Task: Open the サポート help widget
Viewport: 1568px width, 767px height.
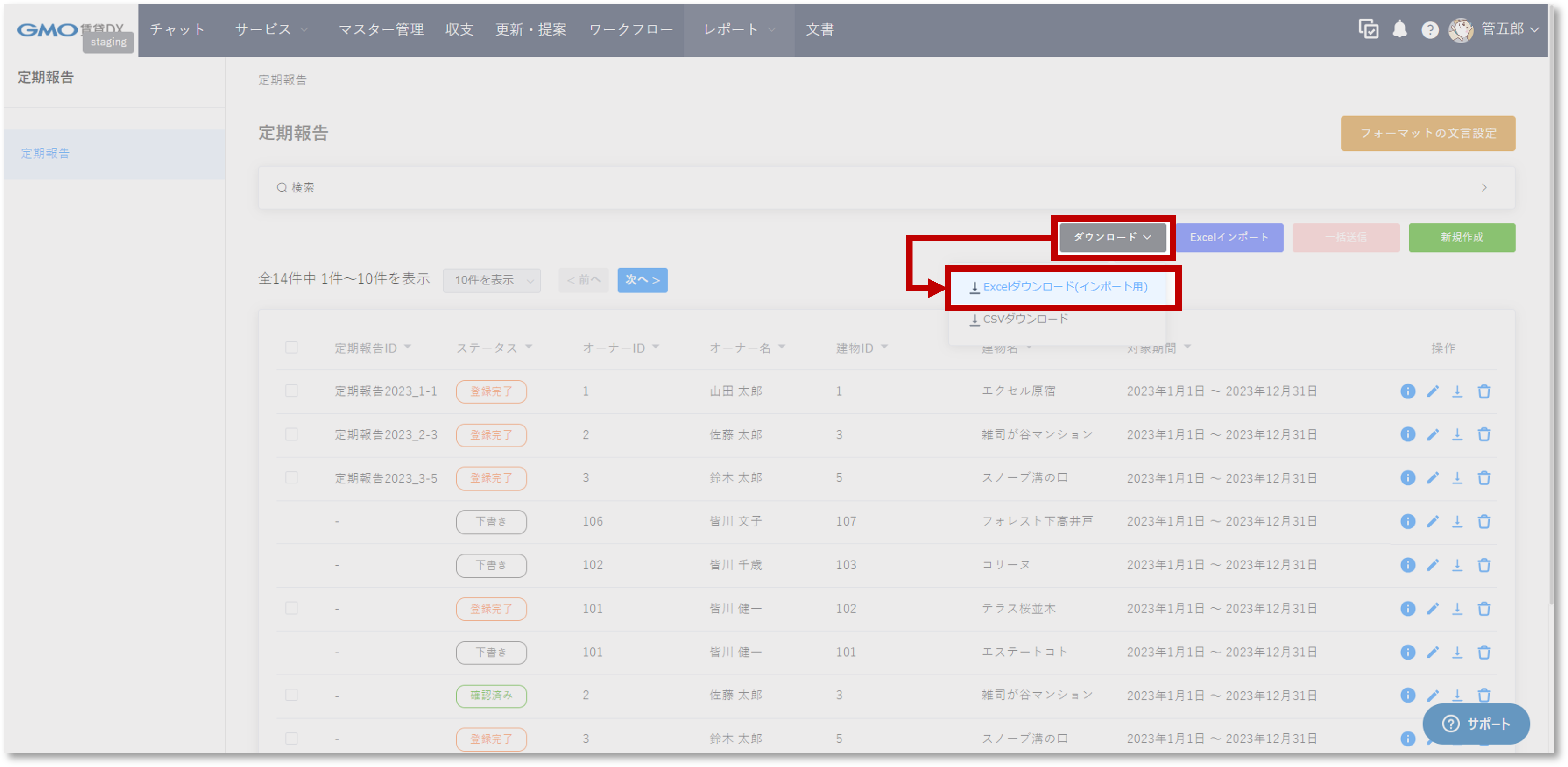Action: click(1476, 724)
